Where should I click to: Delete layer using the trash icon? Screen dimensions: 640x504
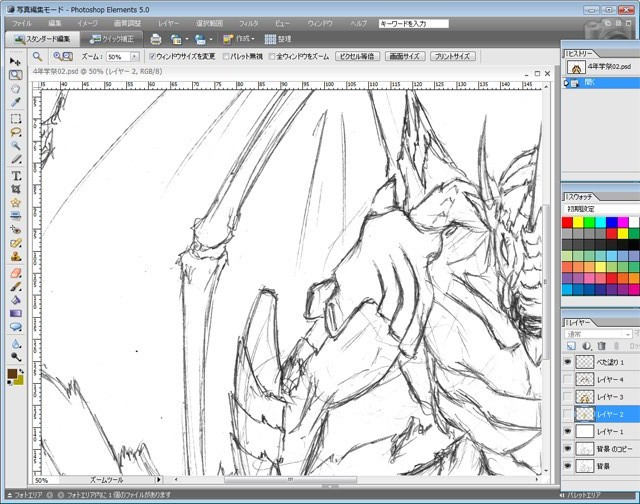603,346
